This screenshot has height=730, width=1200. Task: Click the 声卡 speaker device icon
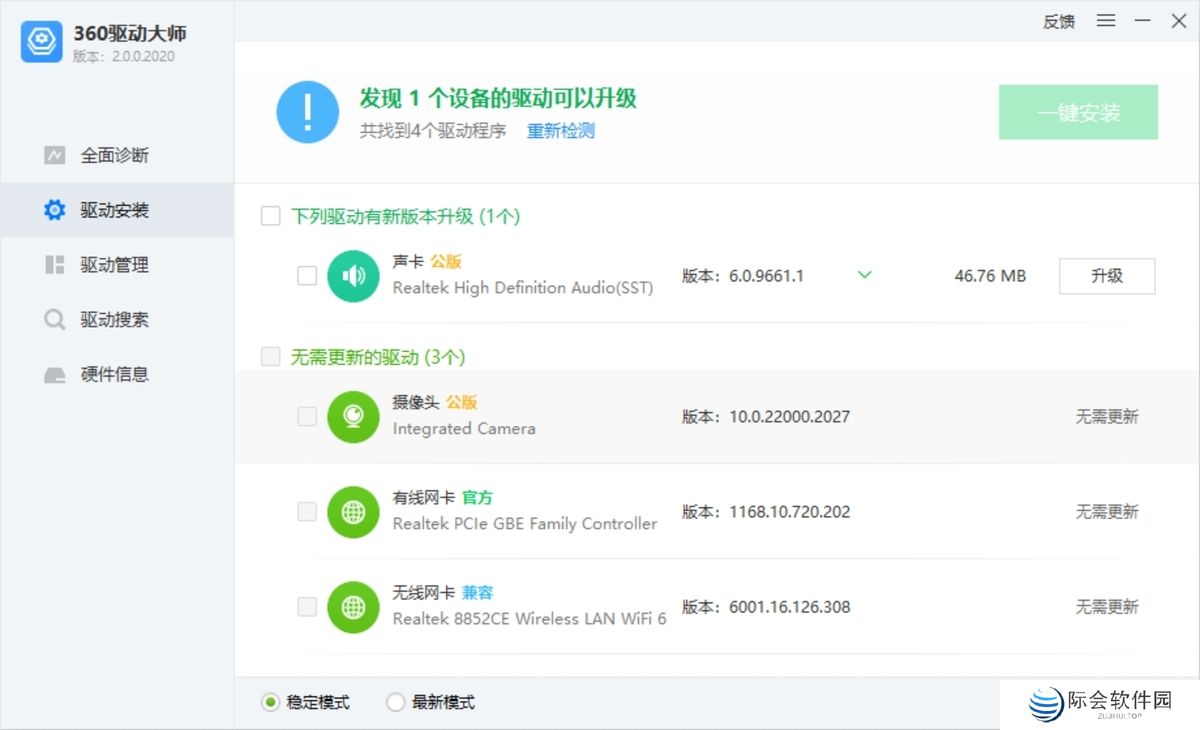(x=353, y=276)
